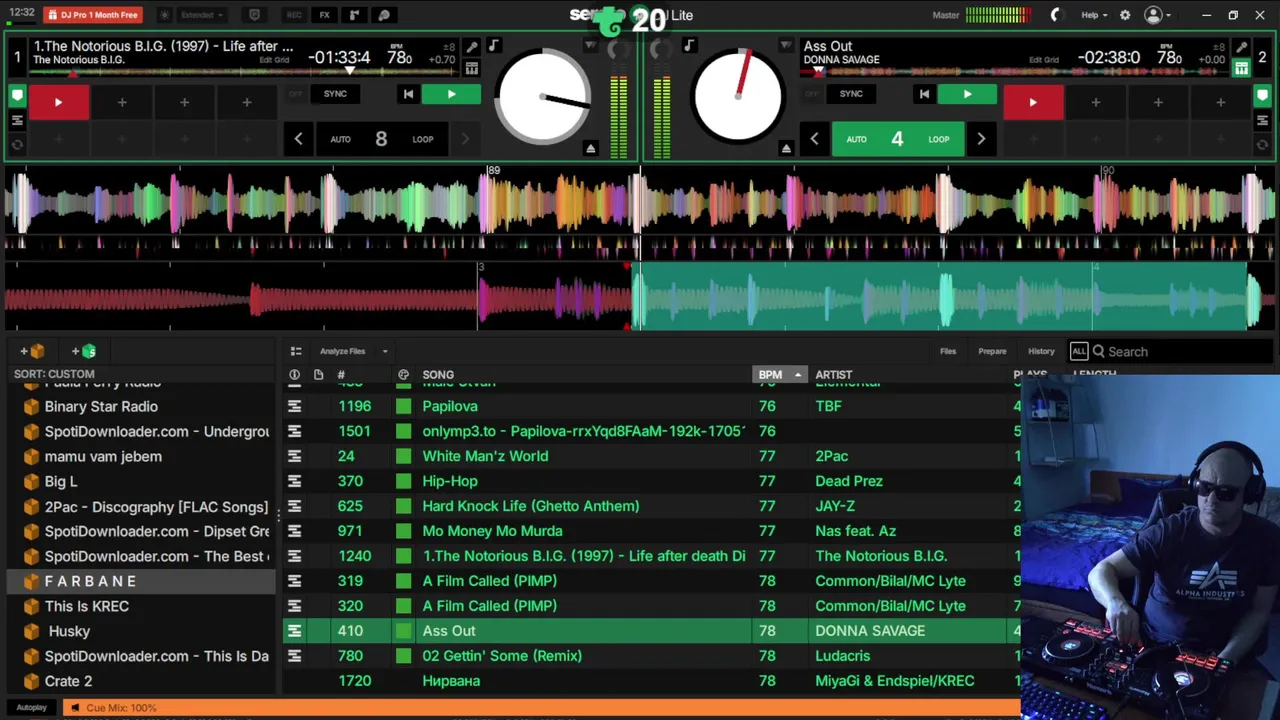
Task: Click the brightness sun icon in the top bar
Action: [x=165, y=15]
